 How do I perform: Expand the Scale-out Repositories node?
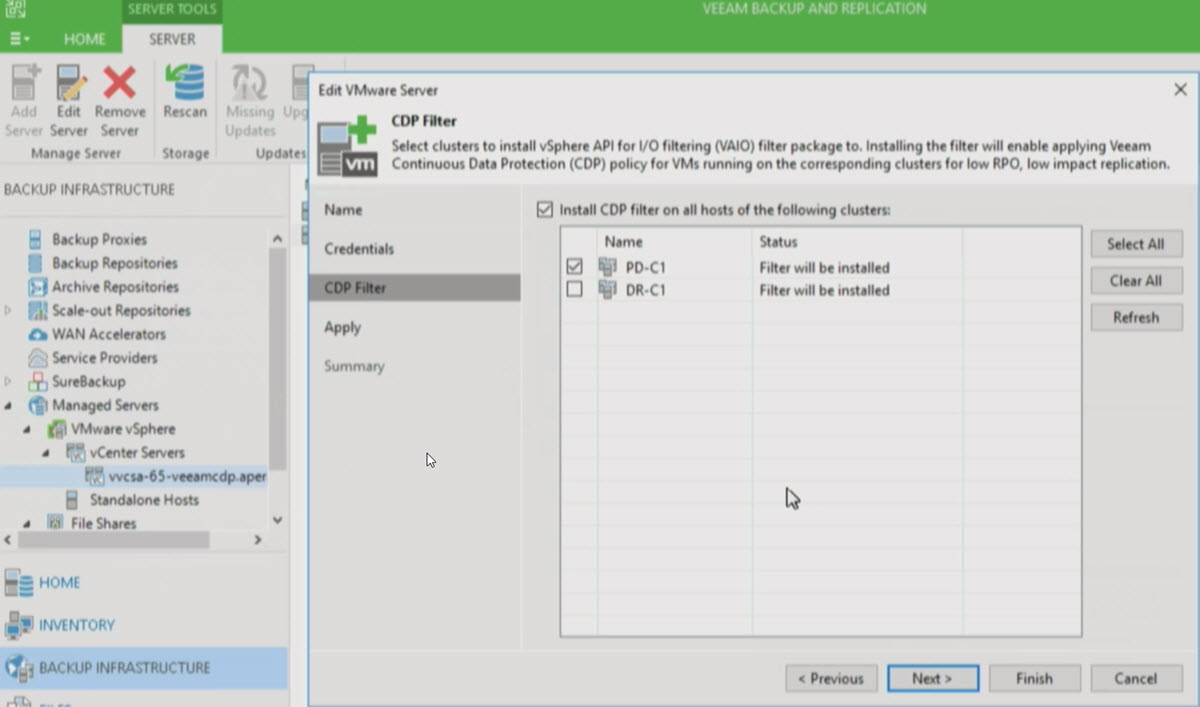tap(8, 310)
